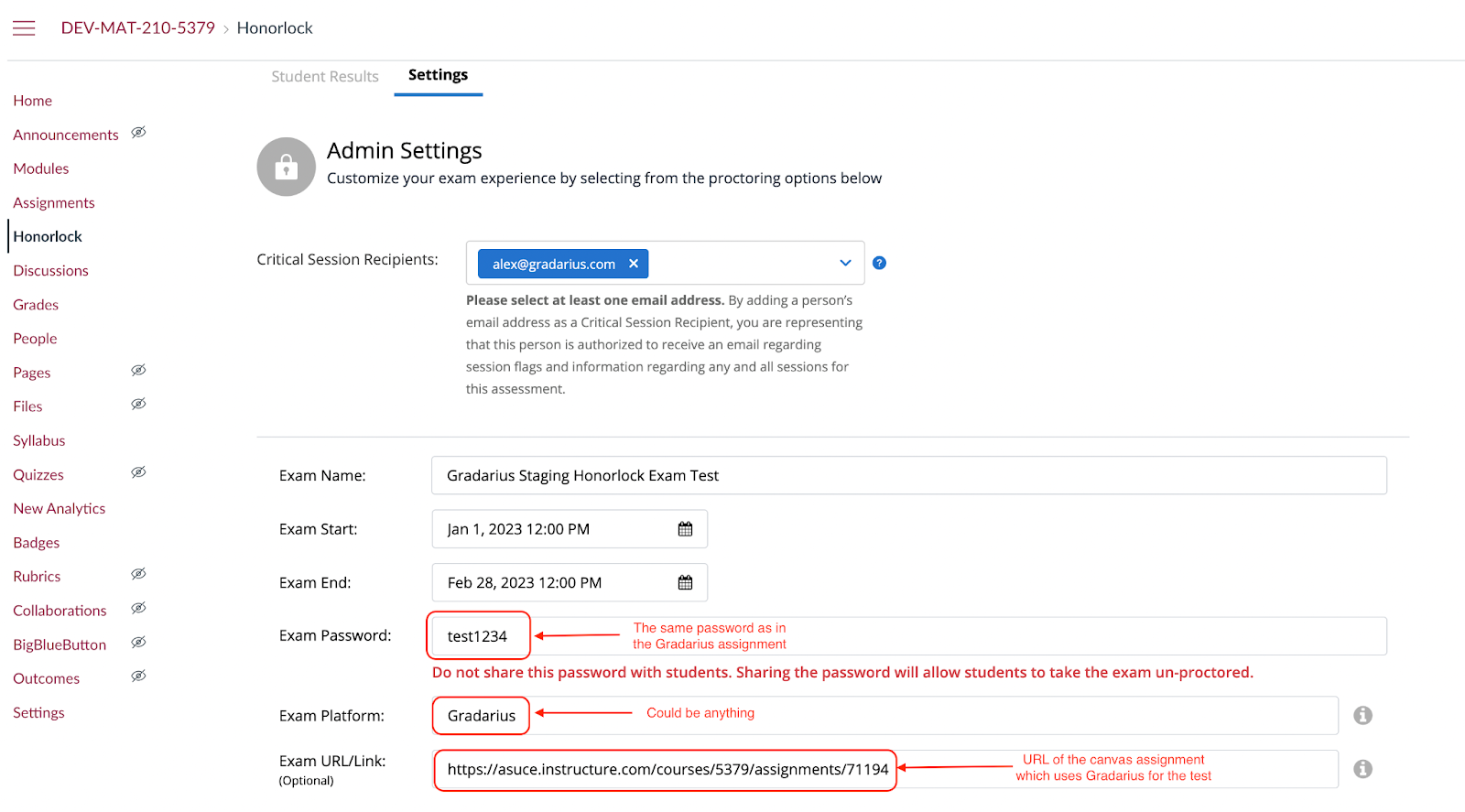Toggle visibility icon beside Rubrics

pyautogui.click(x=138, y=574)
